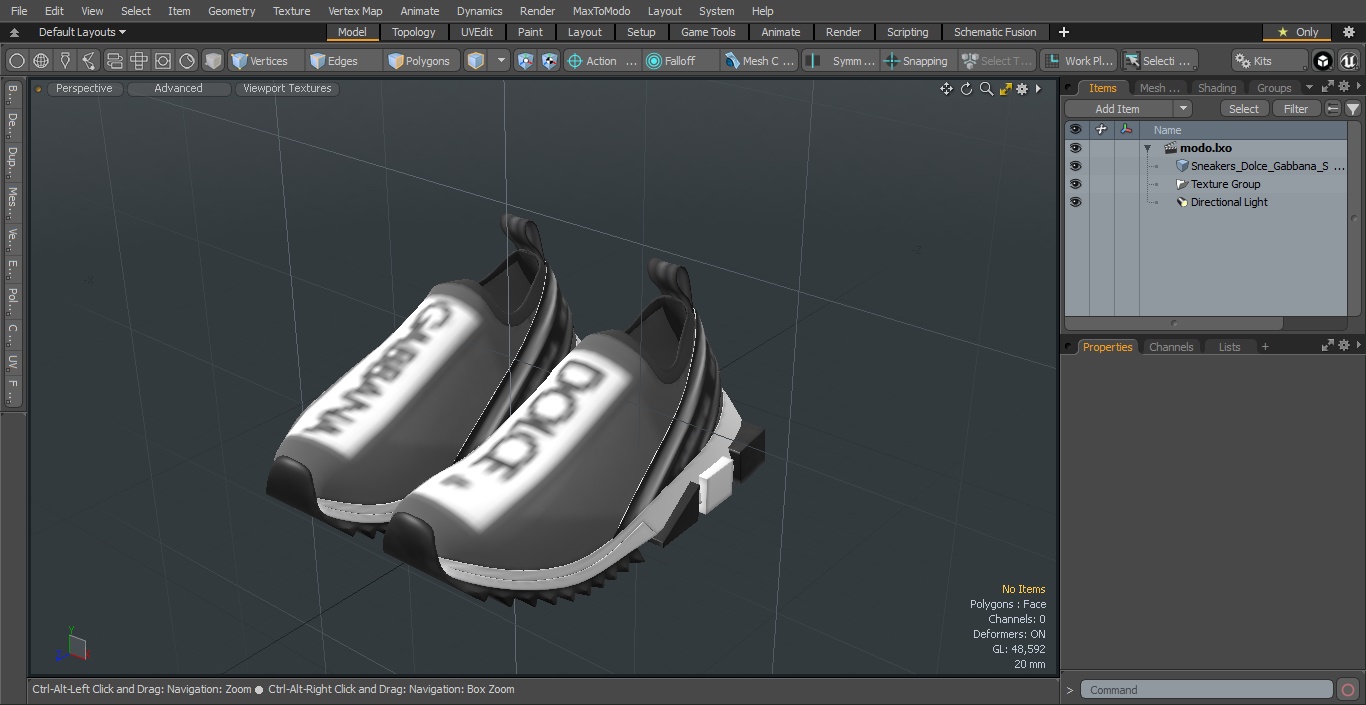This screenshot has width=1366, height=705.
Task: Open the Schematic Fusion layout tab
Action: (995, 32)
